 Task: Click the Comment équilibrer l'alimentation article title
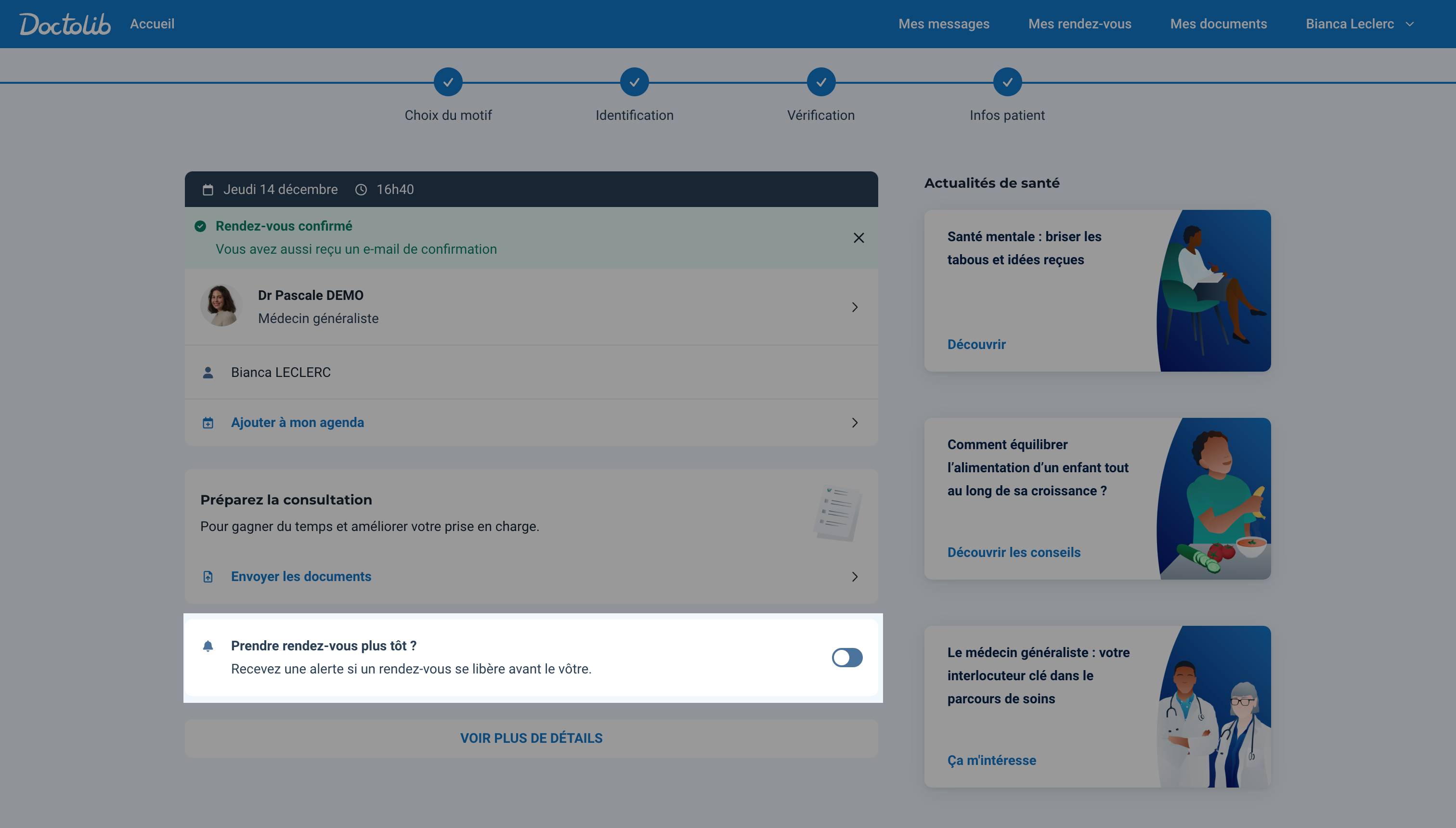click(1038, 467)
